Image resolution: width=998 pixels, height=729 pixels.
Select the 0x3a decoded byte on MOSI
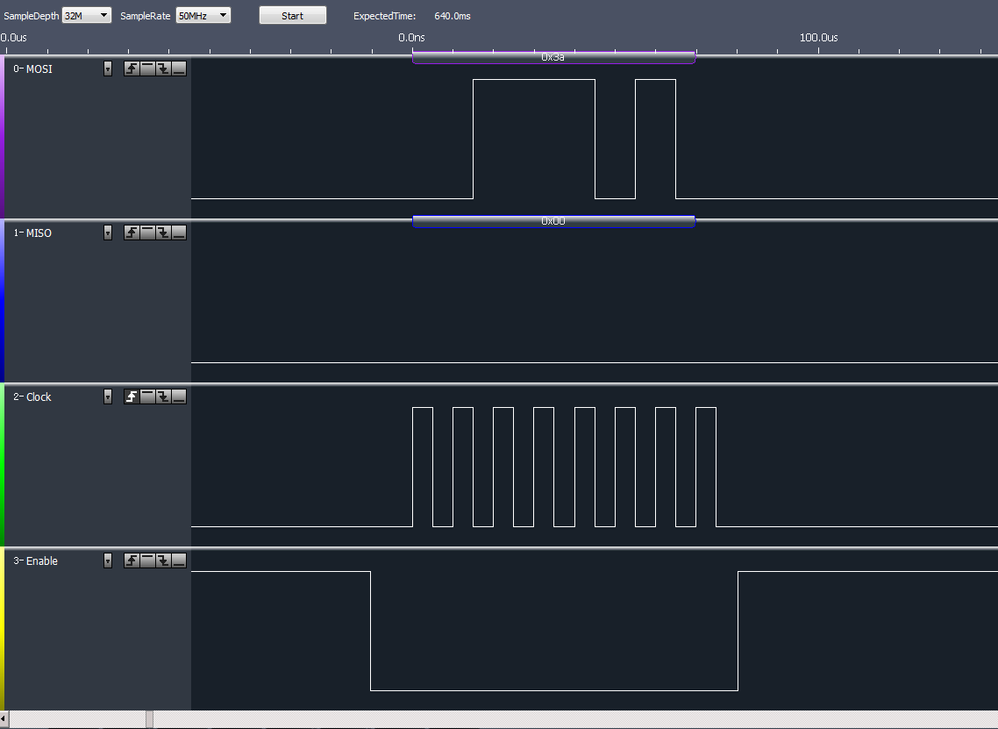tap(553, 57)
